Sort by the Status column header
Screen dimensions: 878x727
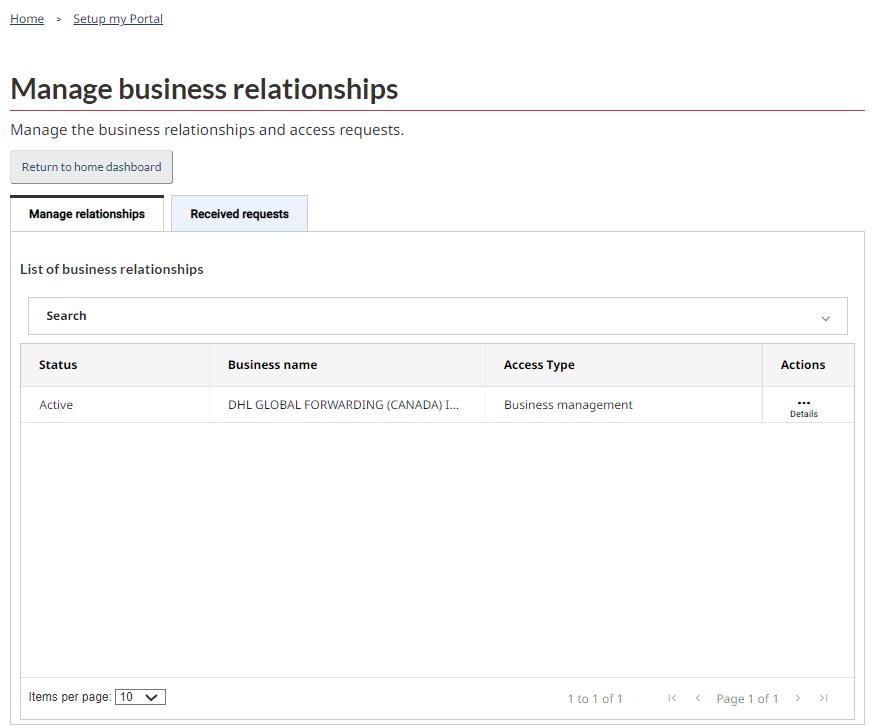58,365
